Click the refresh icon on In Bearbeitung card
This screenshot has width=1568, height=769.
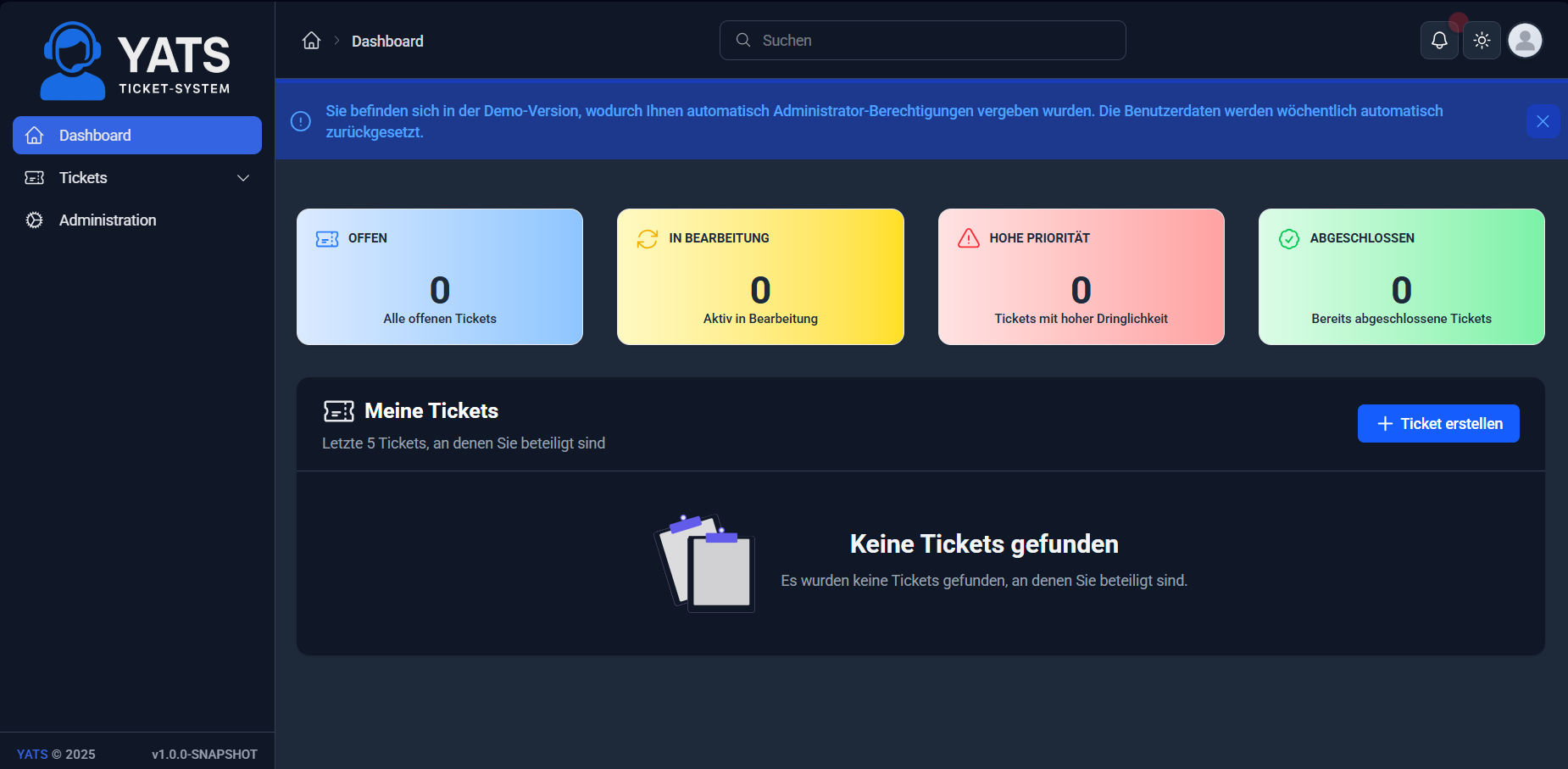click(646, 238)
